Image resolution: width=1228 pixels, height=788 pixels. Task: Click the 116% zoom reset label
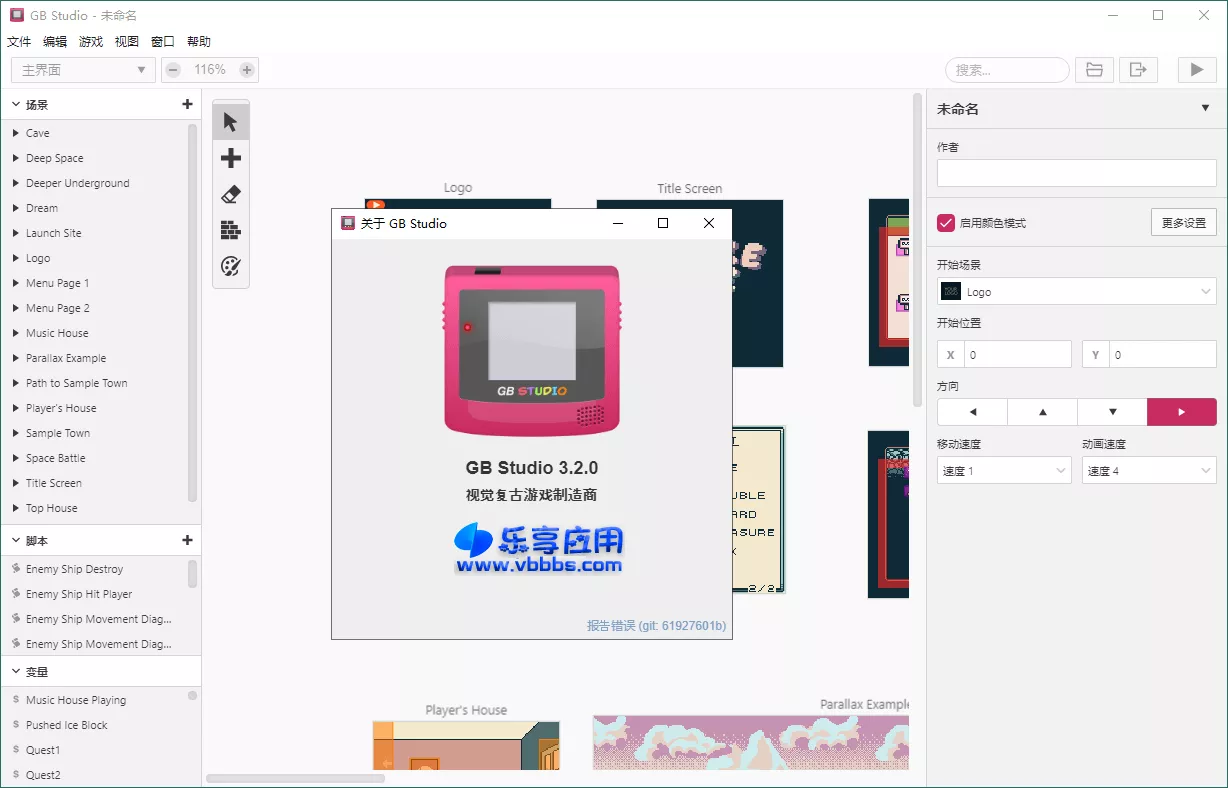[x=210, y=70]
